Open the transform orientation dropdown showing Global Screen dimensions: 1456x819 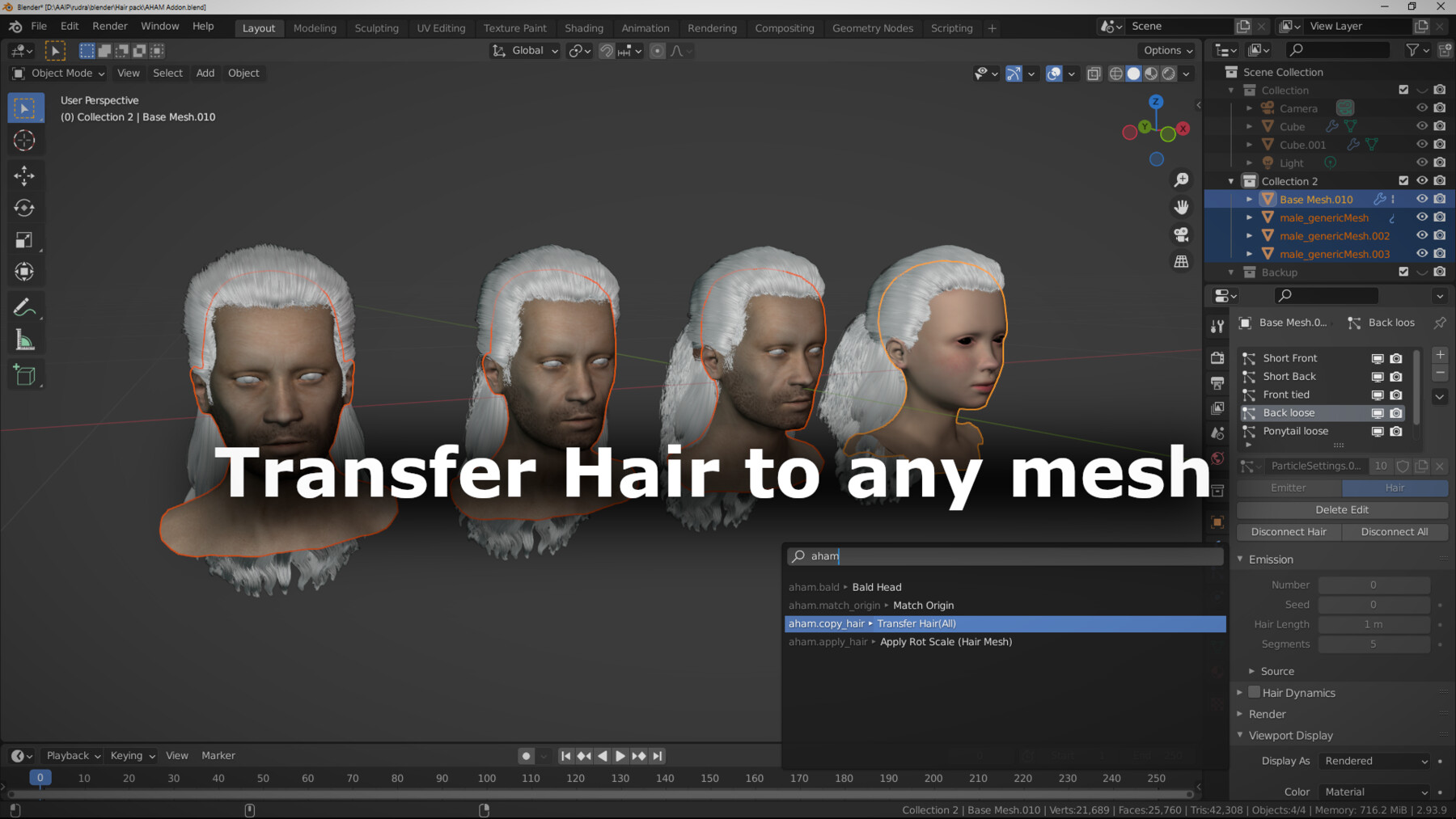pyautogui.click(x=524, y=50)
